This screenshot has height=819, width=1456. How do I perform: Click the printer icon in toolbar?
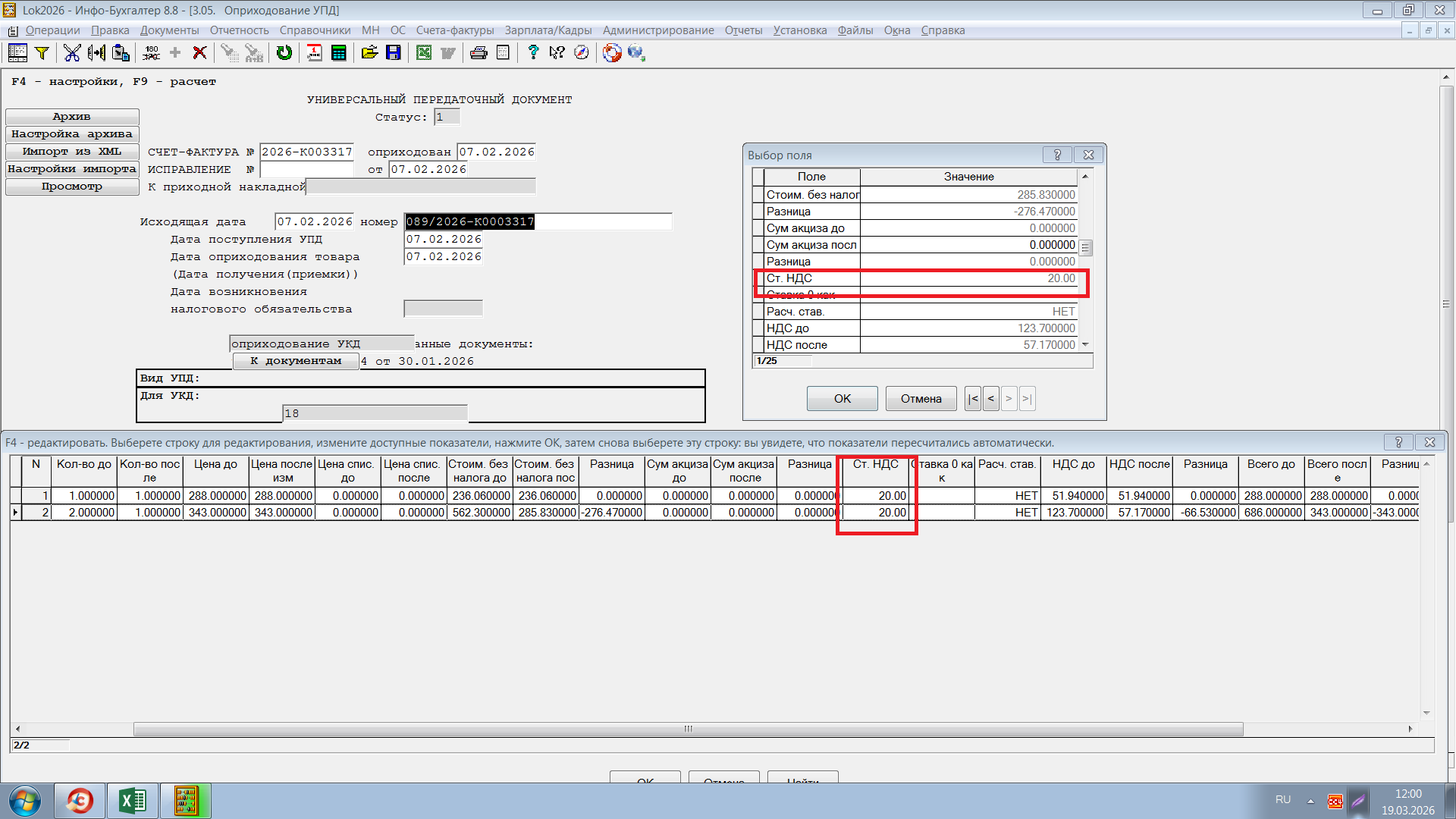tap(479, 52)
